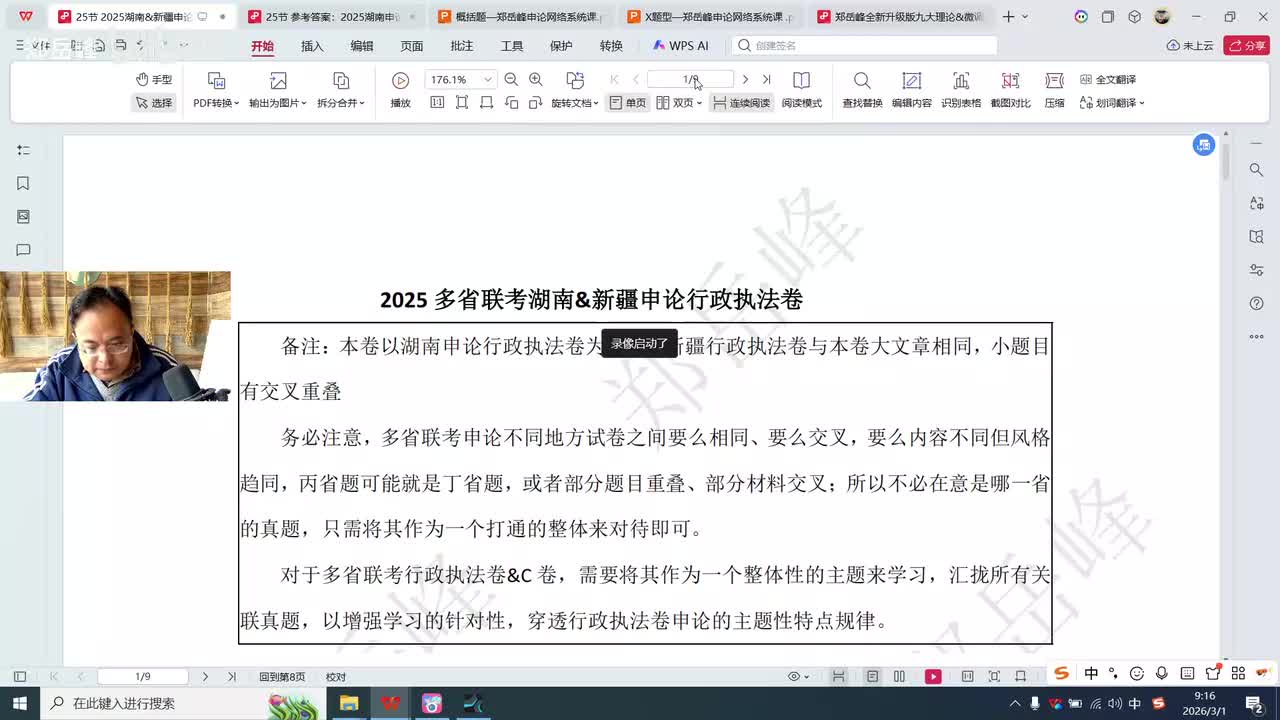Open the comments panel in left sidebar

pos(23,250)
